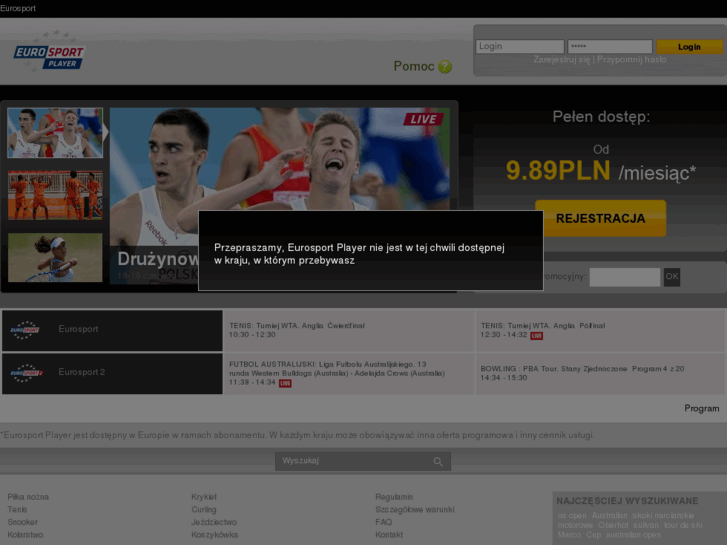Select the runners thumbnail

point(55,133)
